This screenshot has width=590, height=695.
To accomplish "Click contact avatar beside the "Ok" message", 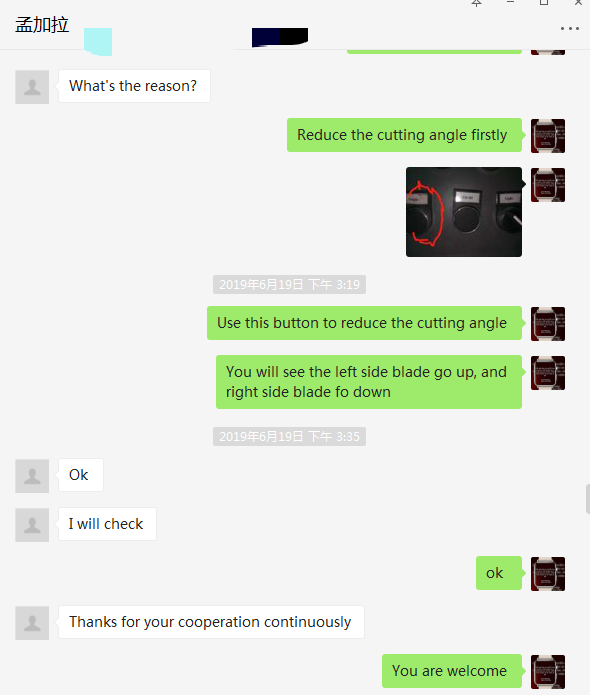I will point(32,476).
